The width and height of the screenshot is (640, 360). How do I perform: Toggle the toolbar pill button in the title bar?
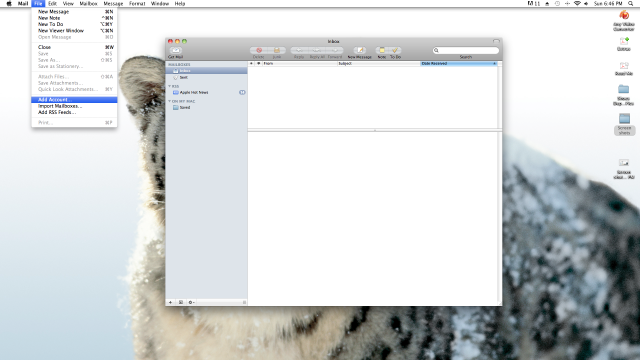click(496, 41)
